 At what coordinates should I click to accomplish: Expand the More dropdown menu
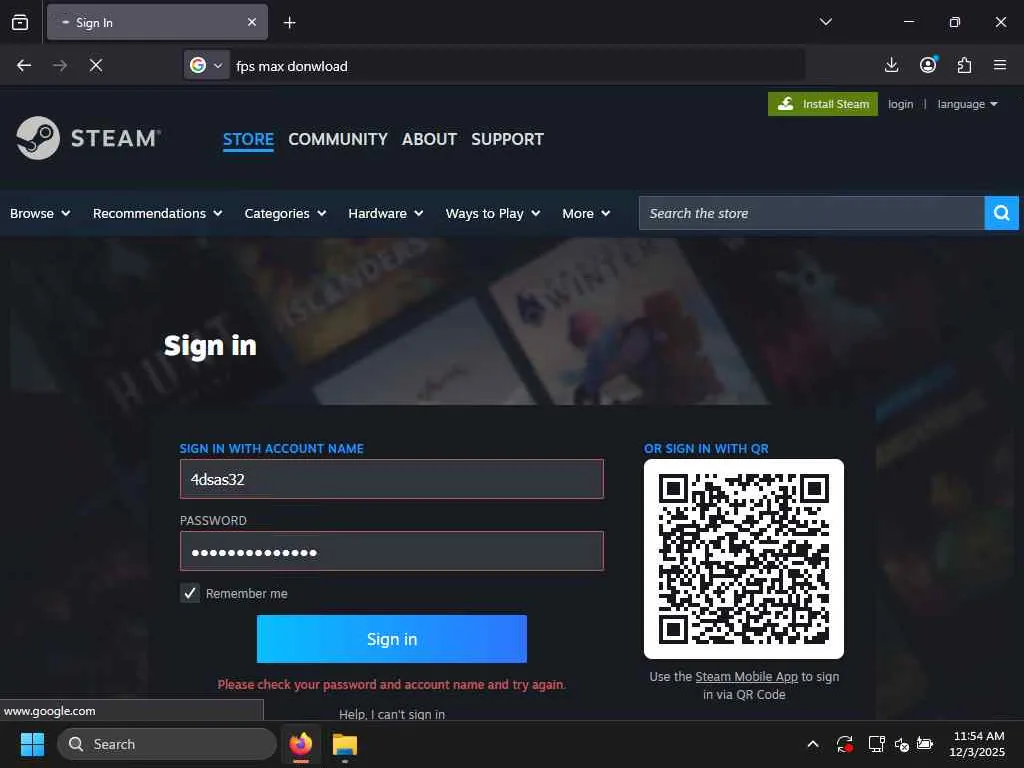click(x=586, y=214)
